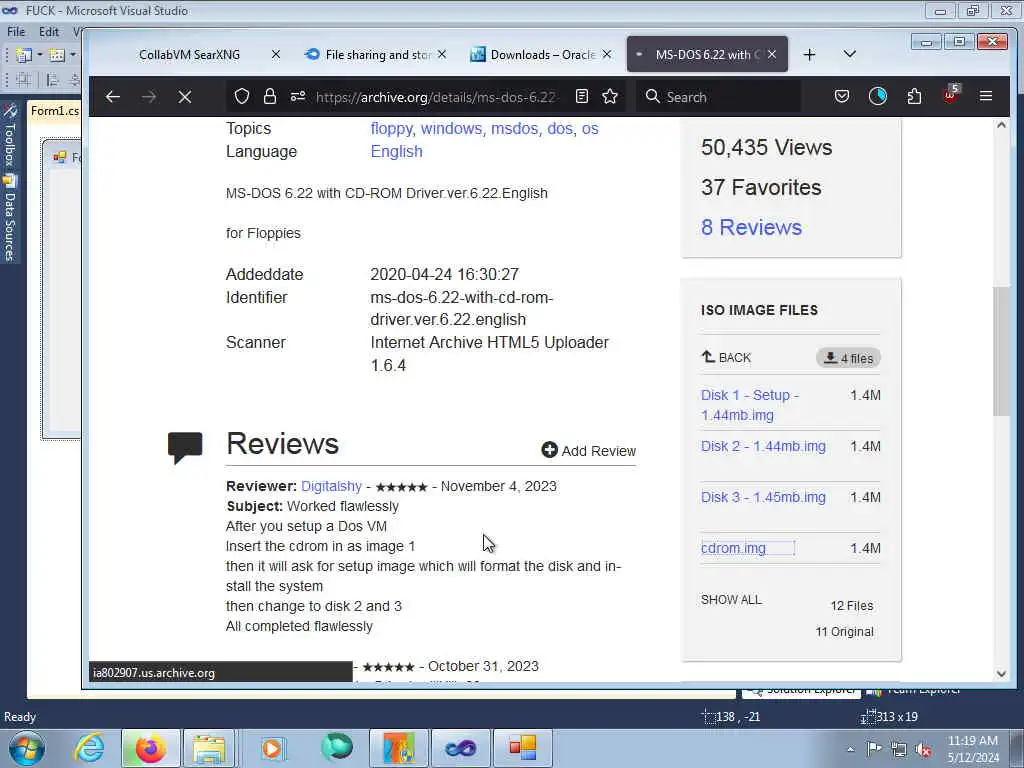The width and height of the screenshot is (1024, 768).
Task: Open the 8 Reviews link
Action: pos(751,227)
